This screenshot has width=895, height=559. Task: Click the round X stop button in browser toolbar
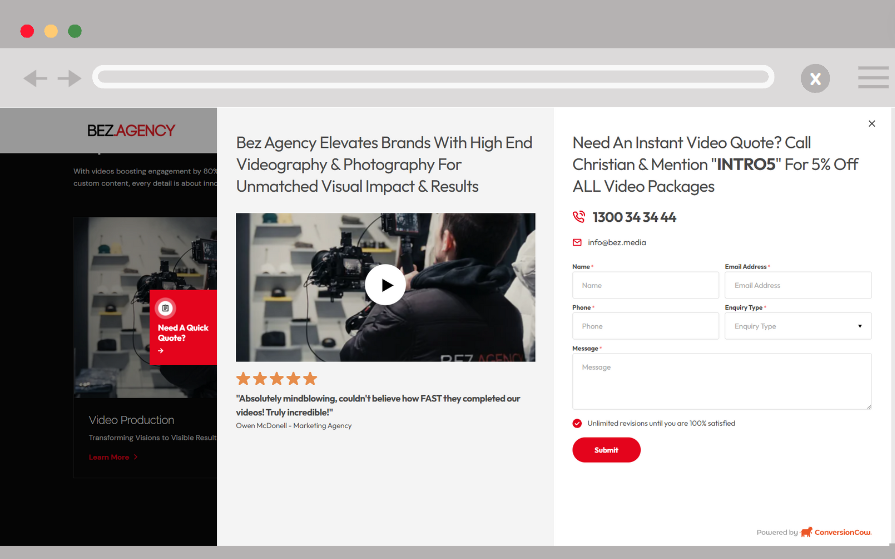(x=815, y=78)
